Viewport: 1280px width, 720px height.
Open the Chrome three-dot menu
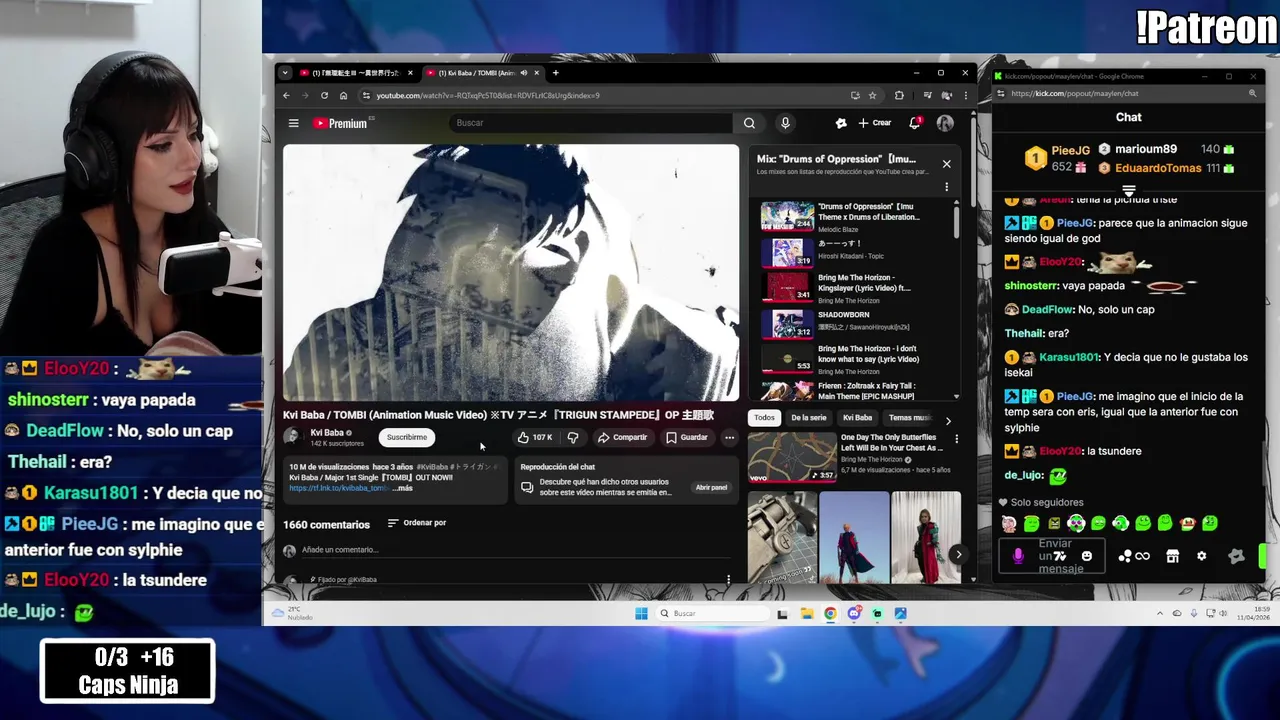(965, 95)
